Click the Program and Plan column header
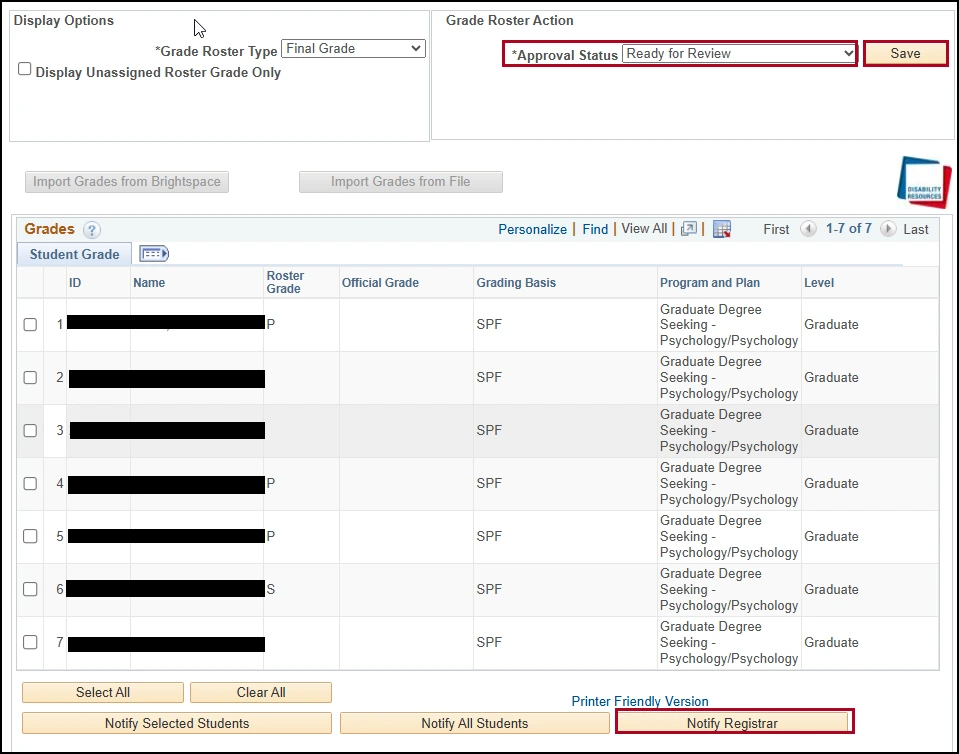 click(709, 283)
